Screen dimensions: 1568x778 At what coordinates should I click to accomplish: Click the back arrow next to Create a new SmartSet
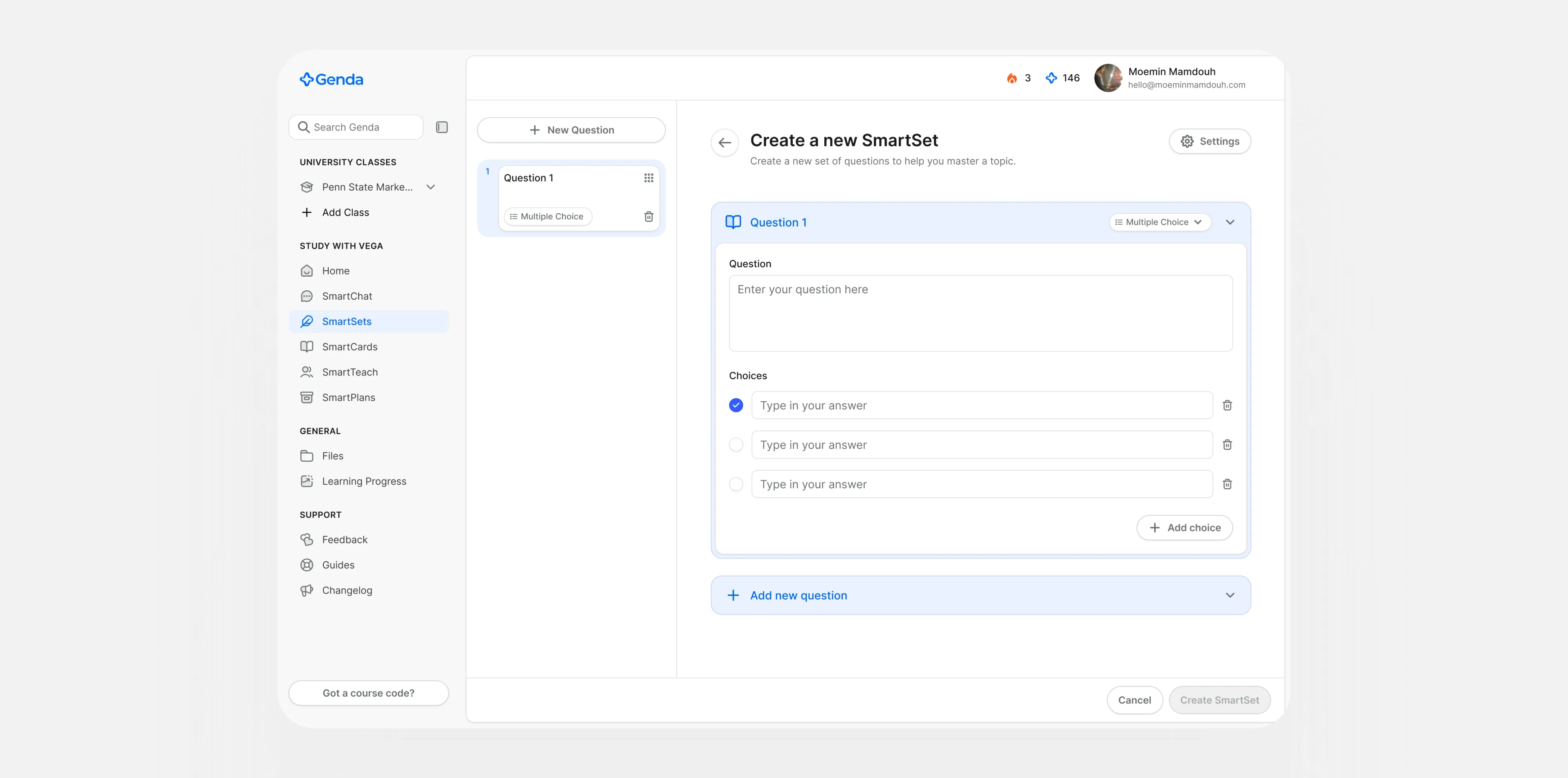[724, 142]
